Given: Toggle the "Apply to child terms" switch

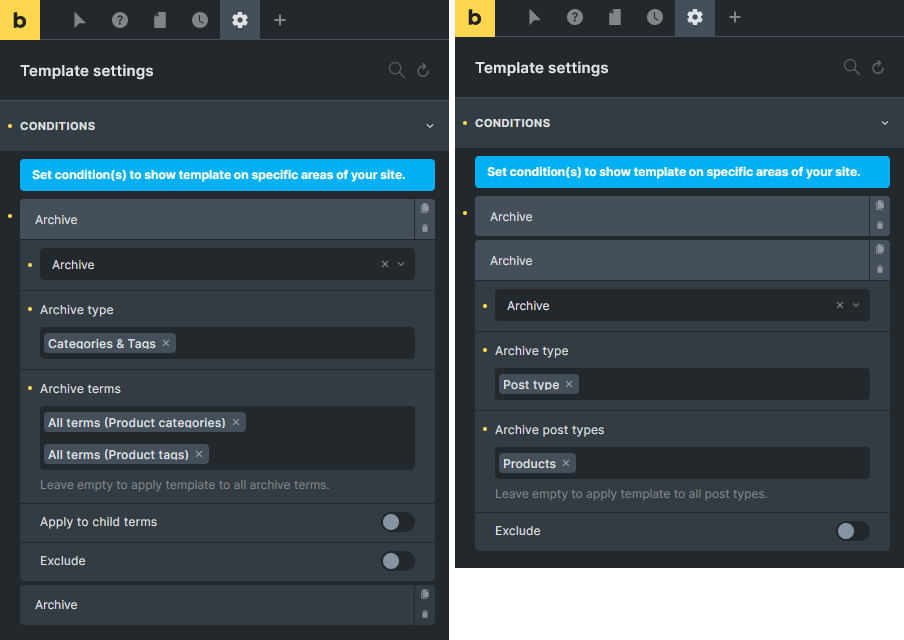Looking at the screenshot, I should tap(397, 522).
